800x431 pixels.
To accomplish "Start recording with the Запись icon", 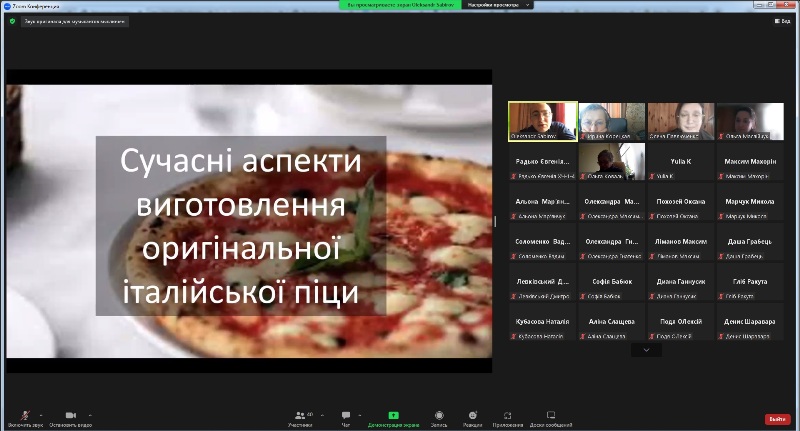I will [439, 417].
